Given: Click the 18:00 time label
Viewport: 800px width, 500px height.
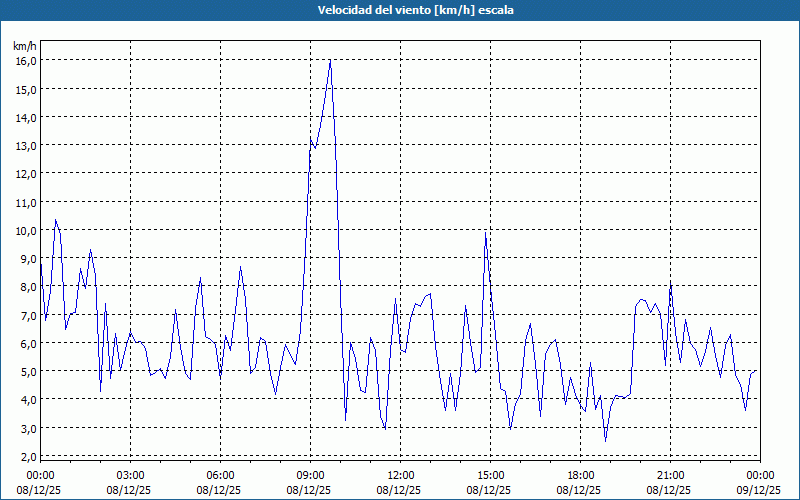Looking at the screenshot, I should pos(580,475).
